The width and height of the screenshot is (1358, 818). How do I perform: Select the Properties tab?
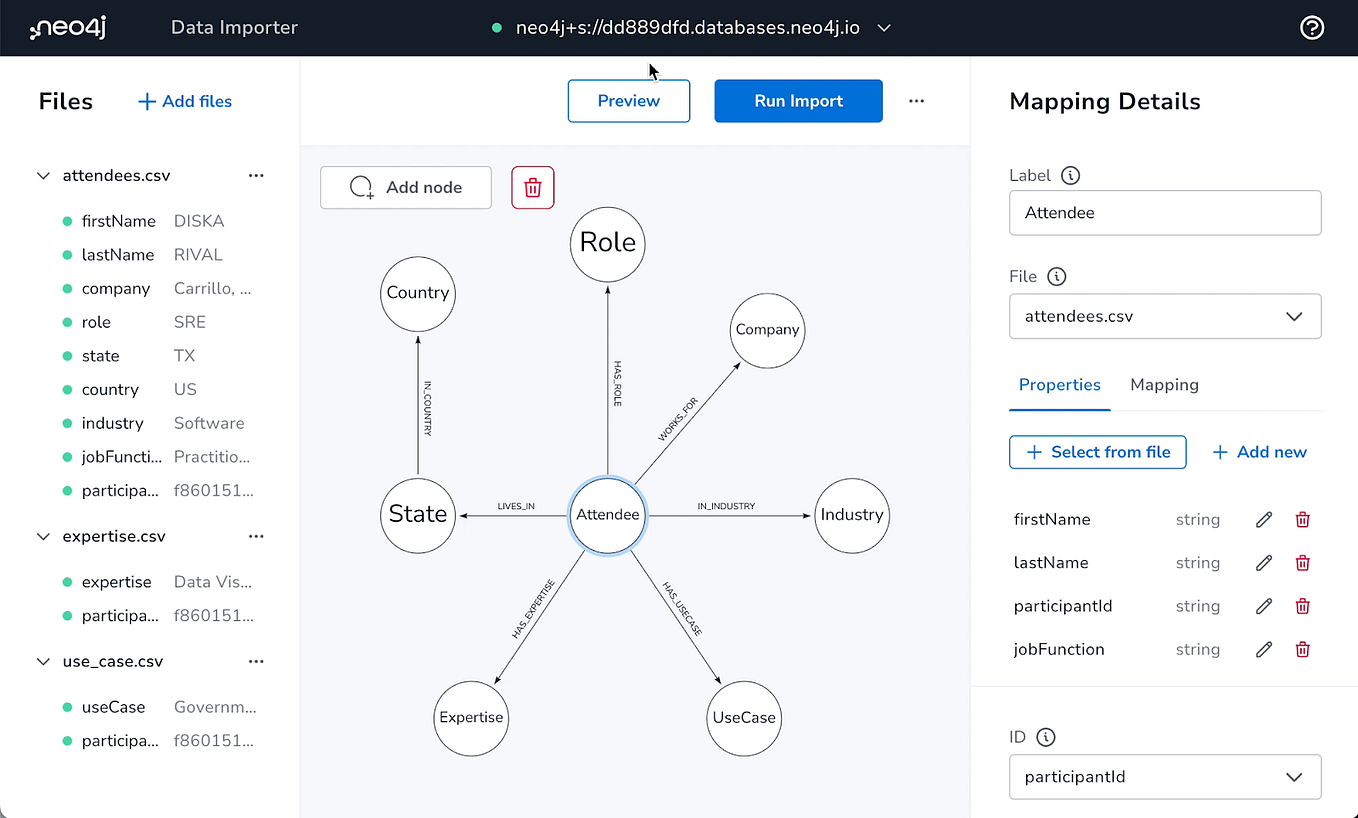pyautogui.click(x=1059, y=385)
